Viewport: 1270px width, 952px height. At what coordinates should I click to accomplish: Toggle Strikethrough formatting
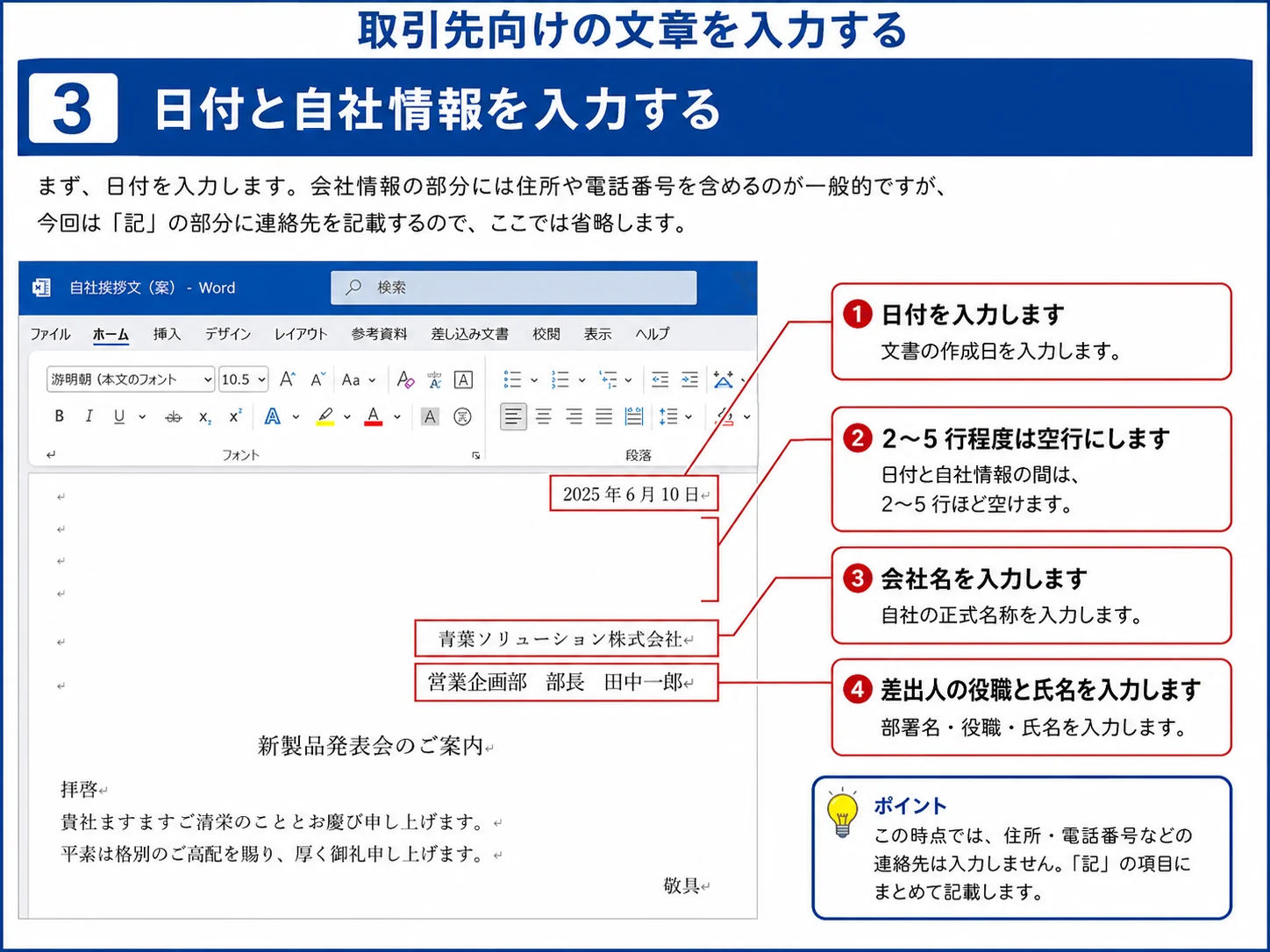point(174,417)
